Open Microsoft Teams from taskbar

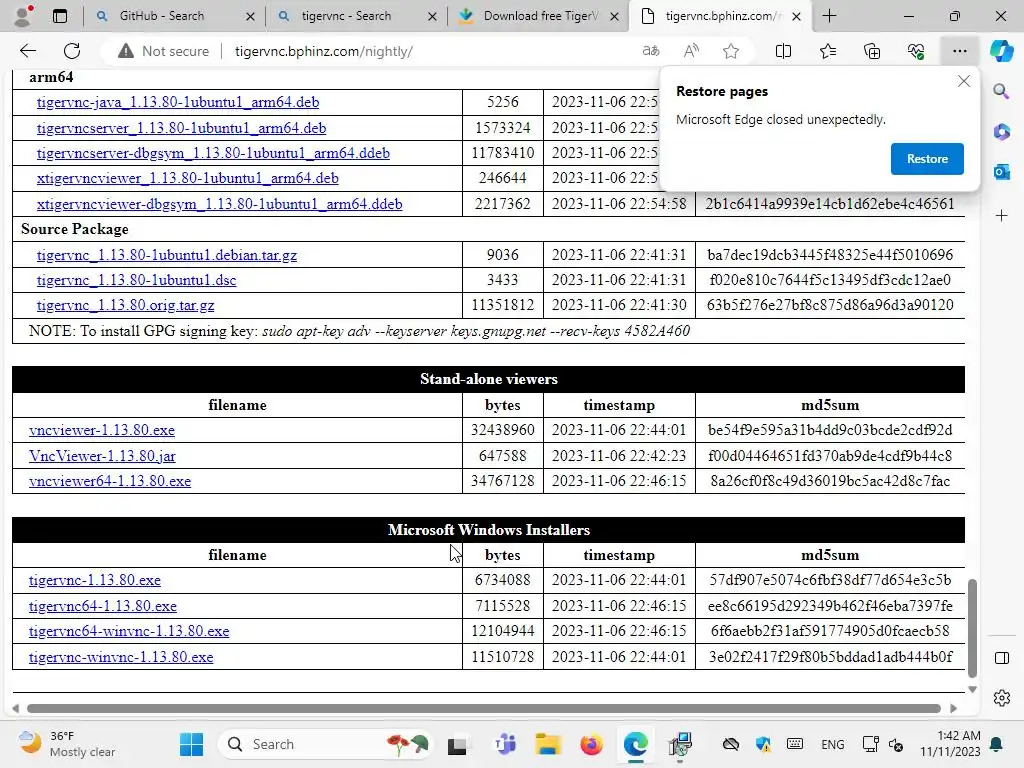coord(504,744)
